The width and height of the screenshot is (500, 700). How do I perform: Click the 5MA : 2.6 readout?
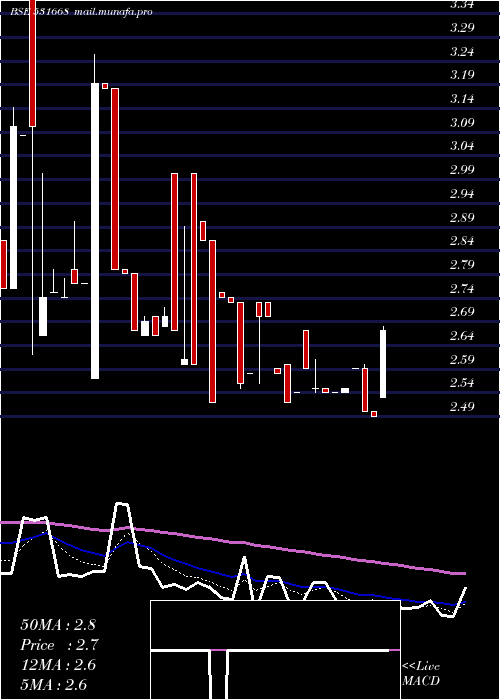pyautogui.click(x=54, y=685)
